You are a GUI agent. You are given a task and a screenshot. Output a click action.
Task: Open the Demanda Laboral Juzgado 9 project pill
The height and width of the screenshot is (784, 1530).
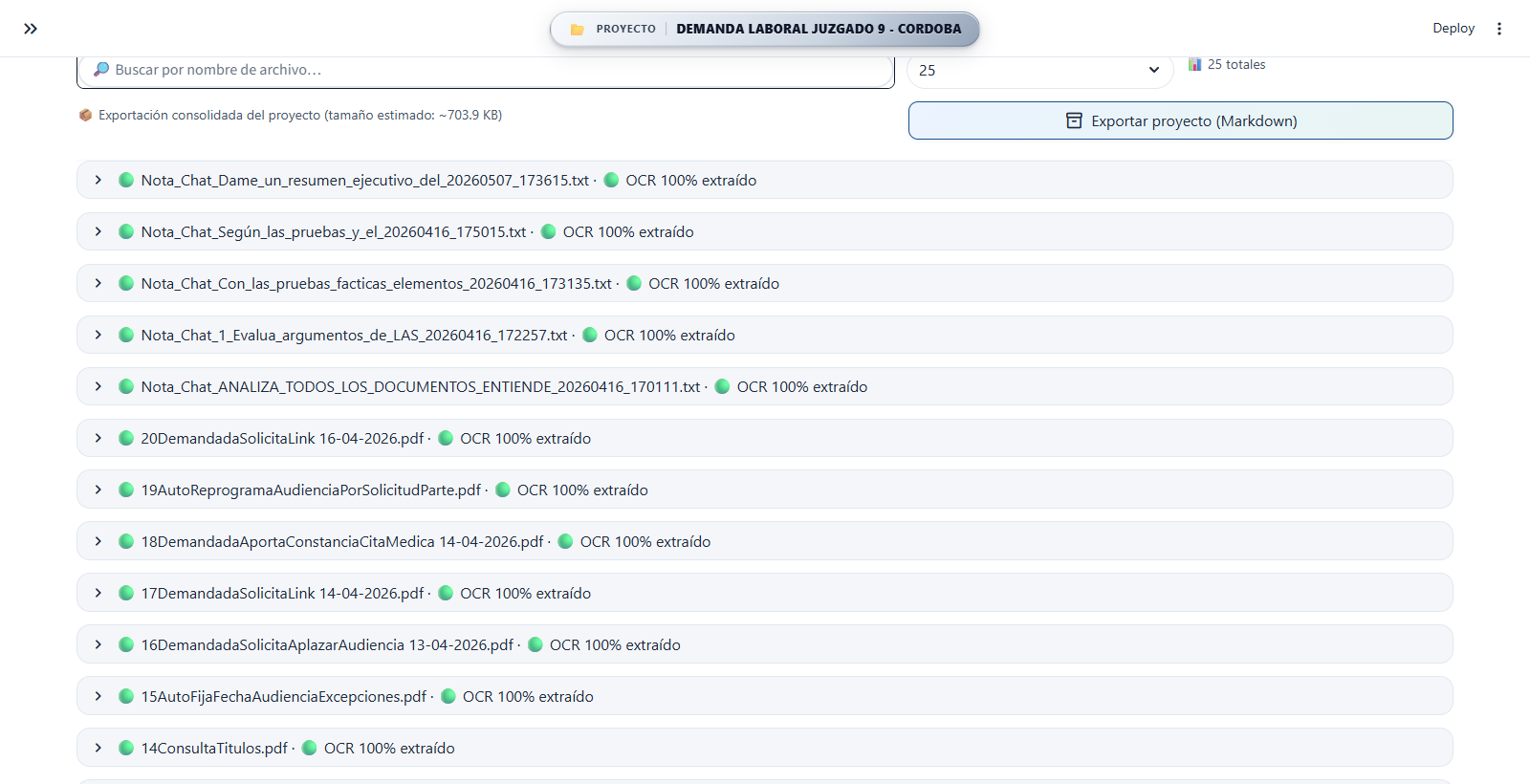765,29
